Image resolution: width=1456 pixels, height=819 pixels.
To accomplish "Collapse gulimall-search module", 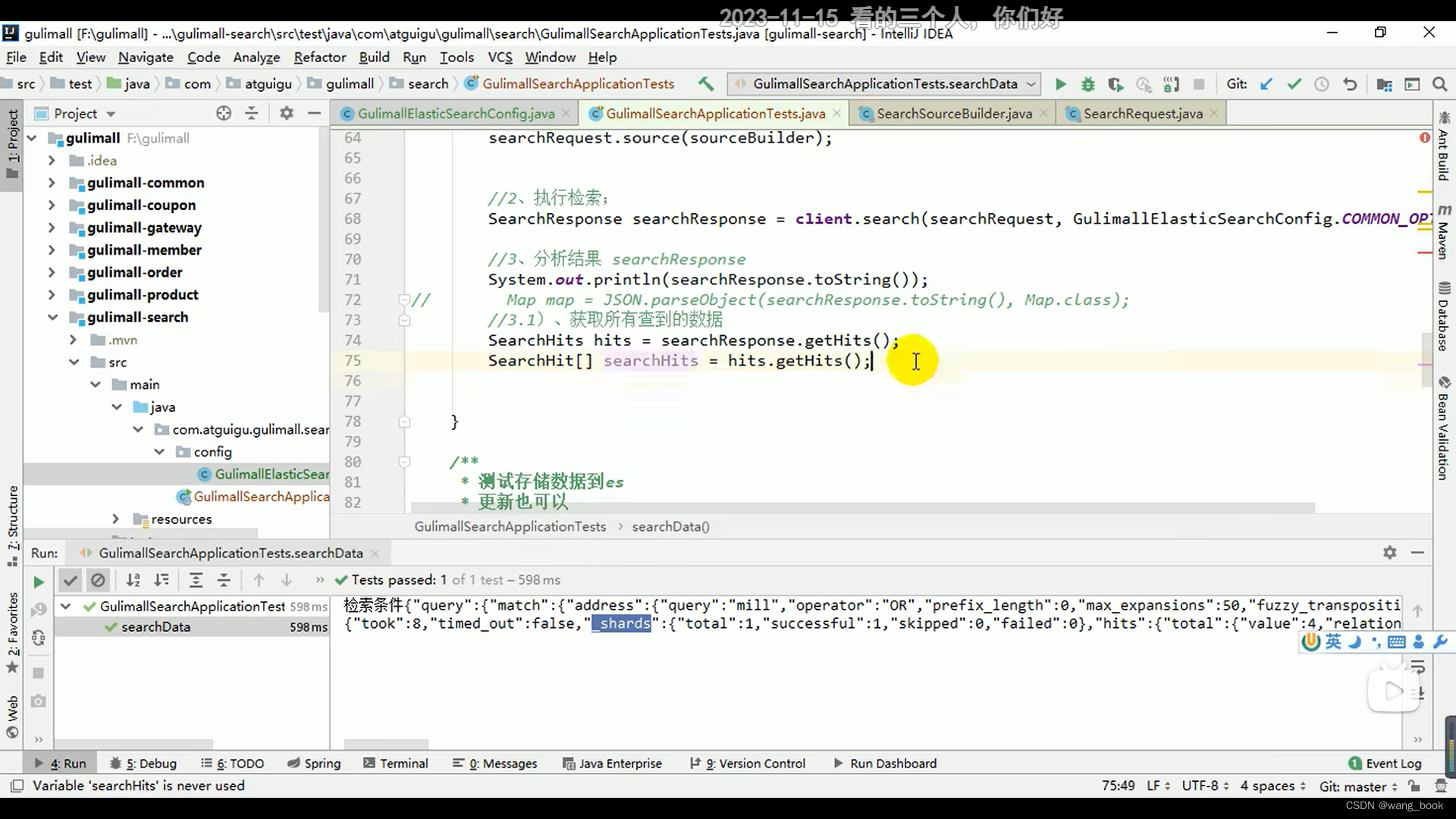I will point(52,317).
